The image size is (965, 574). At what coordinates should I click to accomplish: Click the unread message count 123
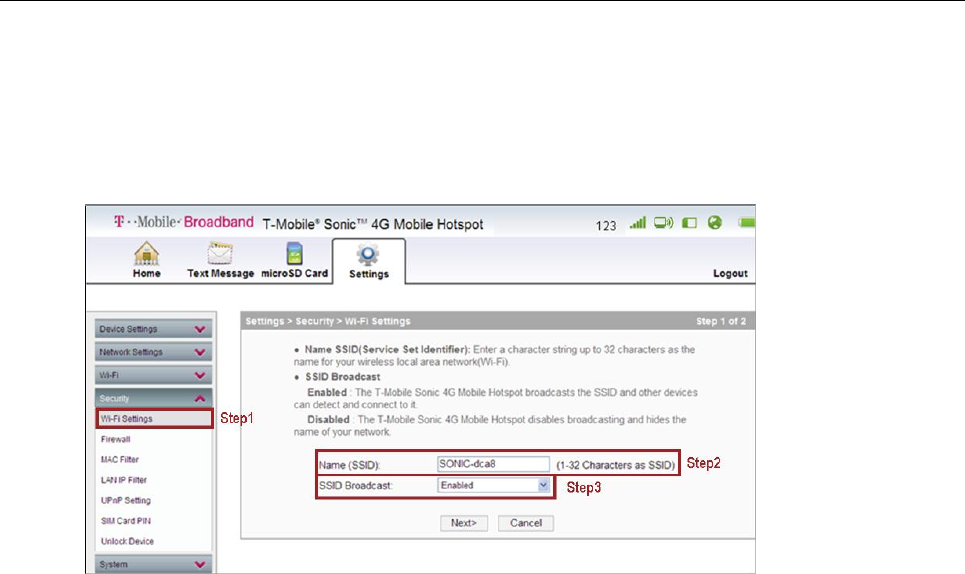coord(606,226)
